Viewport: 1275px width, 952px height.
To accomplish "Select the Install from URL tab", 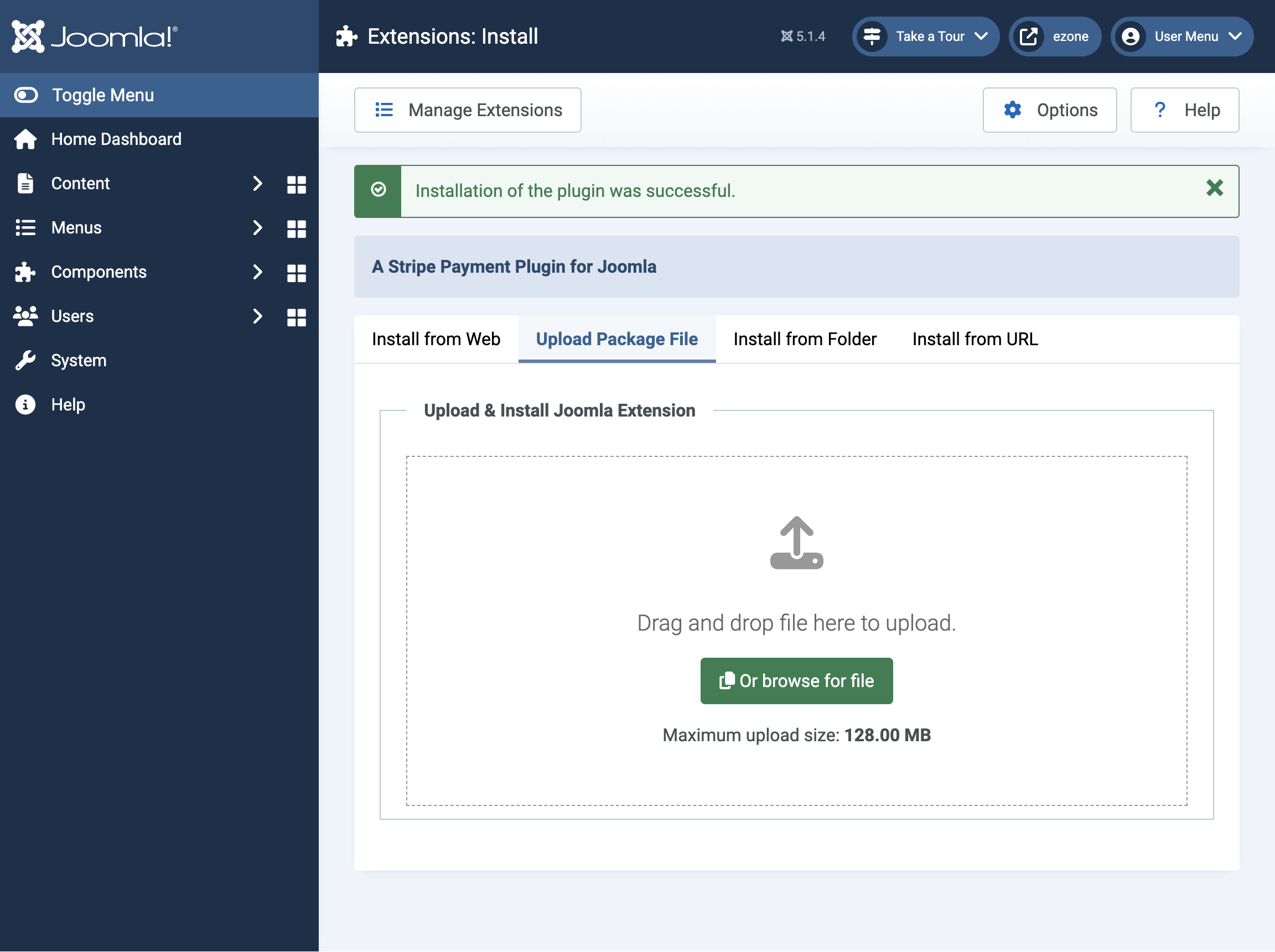I will [974, 339].
